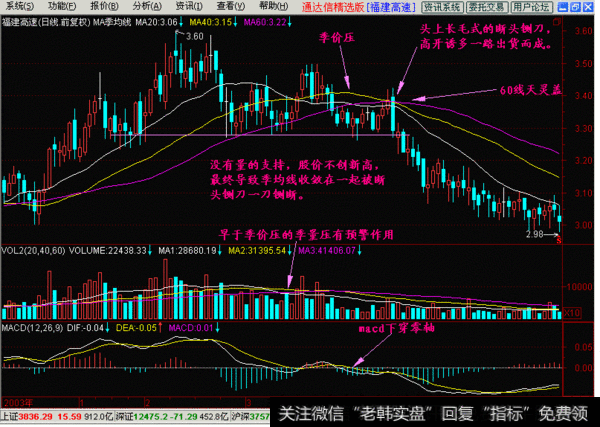The image size is (600, 427).
Task: Click the MA2:31395.54 volume average
Action: click(257, 251)
